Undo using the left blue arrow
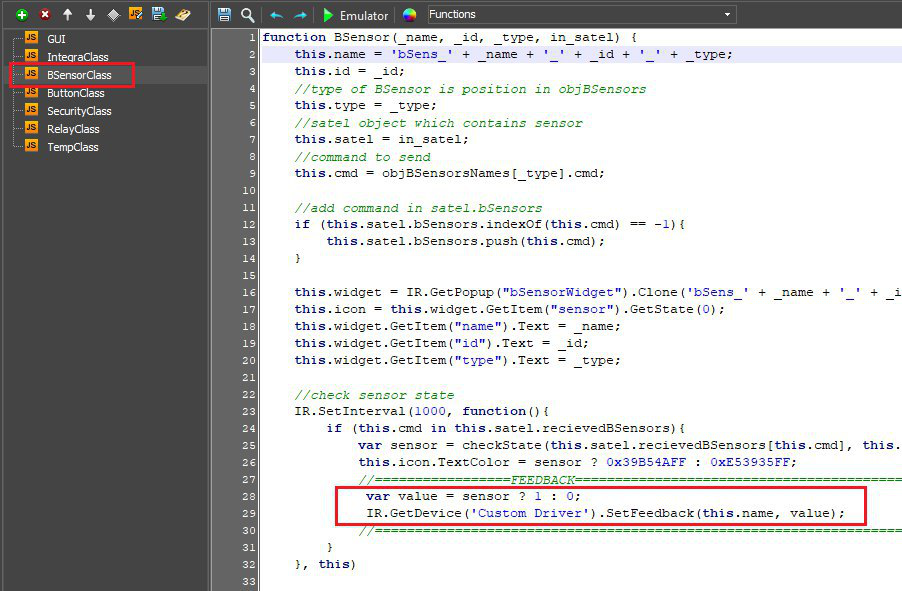This screenshot has width=902, height=591. [277, 15]
